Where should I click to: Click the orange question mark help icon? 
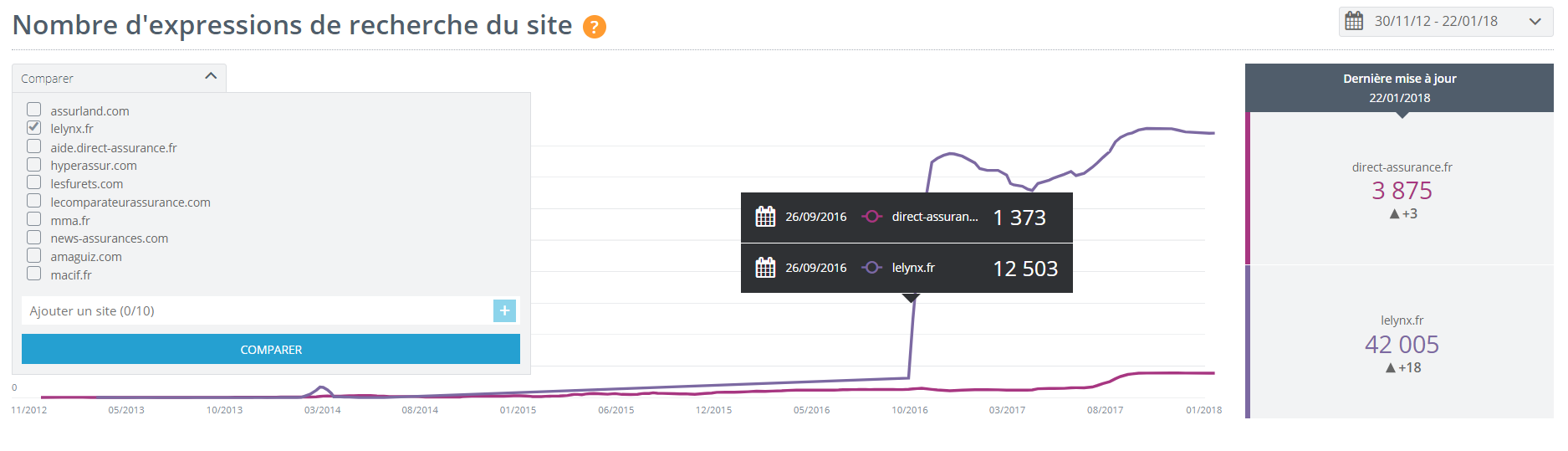tap(594, 27)
